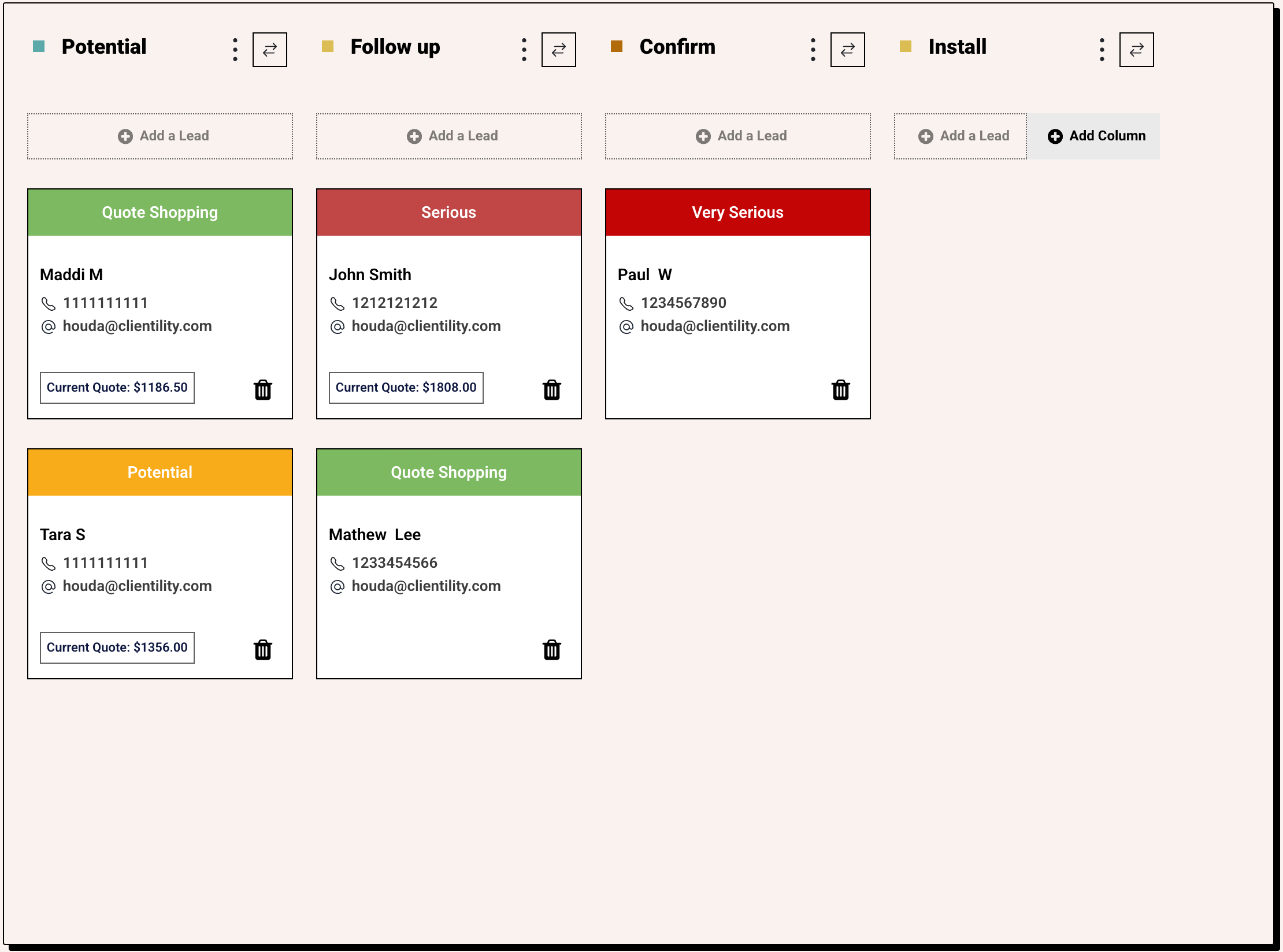Open three-dot menu for Follow up column
Screen dimensions: 1283x952
coord(524,50)
